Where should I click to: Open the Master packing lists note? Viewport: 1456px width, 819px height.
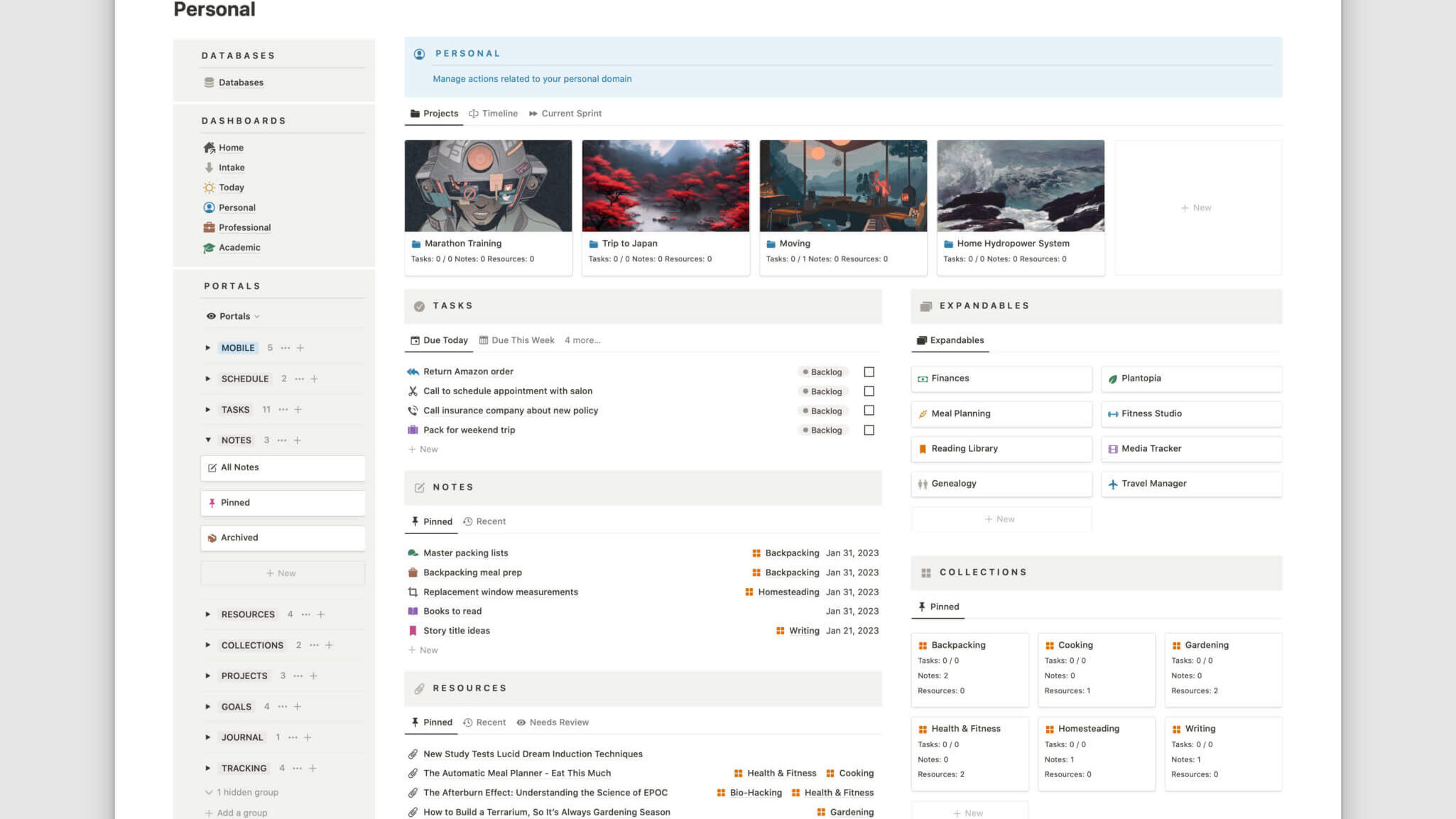[465, 553]
